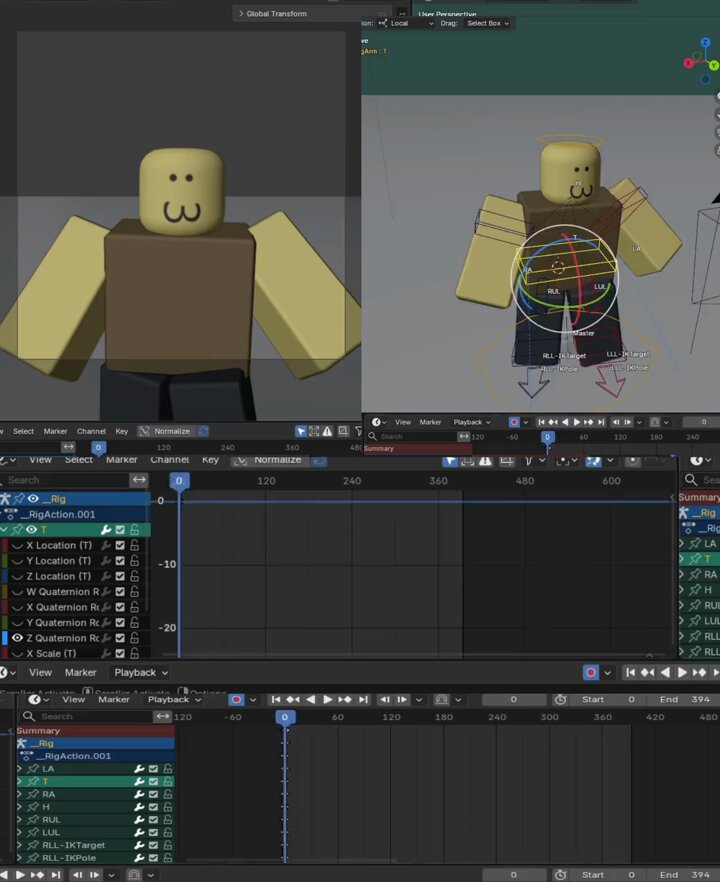Click the play button in bottom timeline header
Viewport: 720px width, 882px height.
click(x=327, y=699)
